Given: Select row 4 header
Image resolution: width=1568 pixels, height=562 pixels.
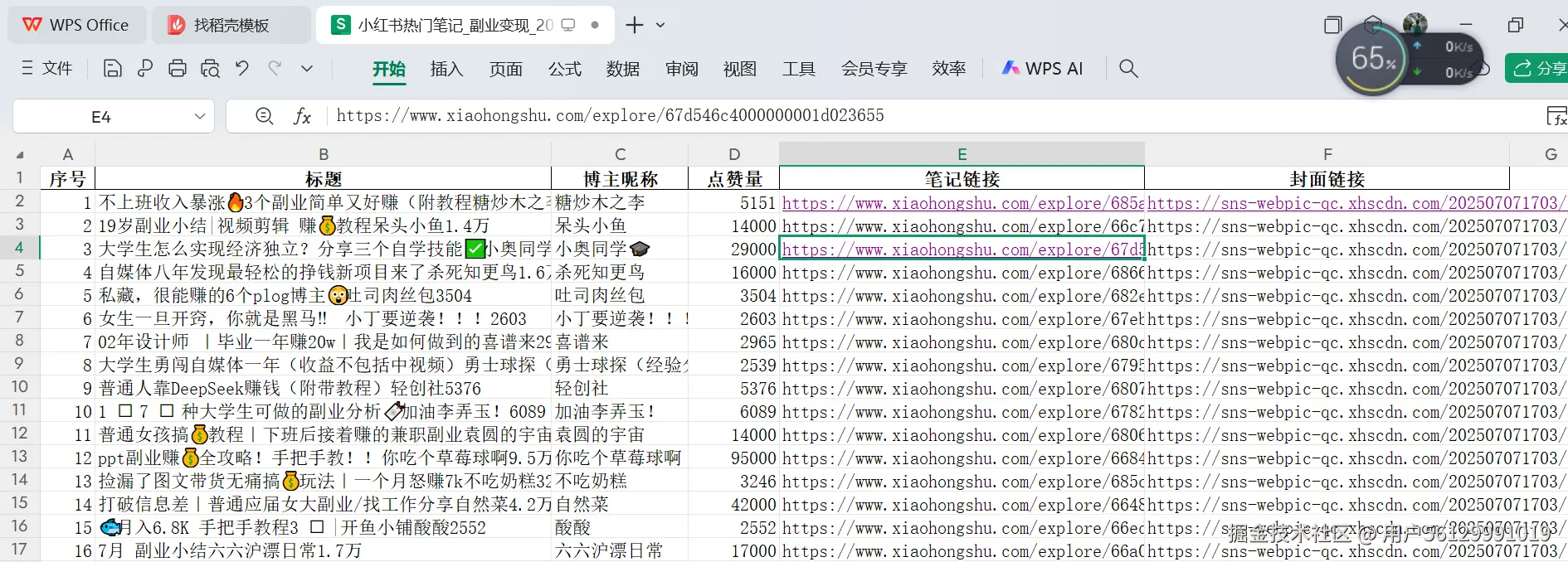Looking at the screenshot, I should [x=20, y=247].
